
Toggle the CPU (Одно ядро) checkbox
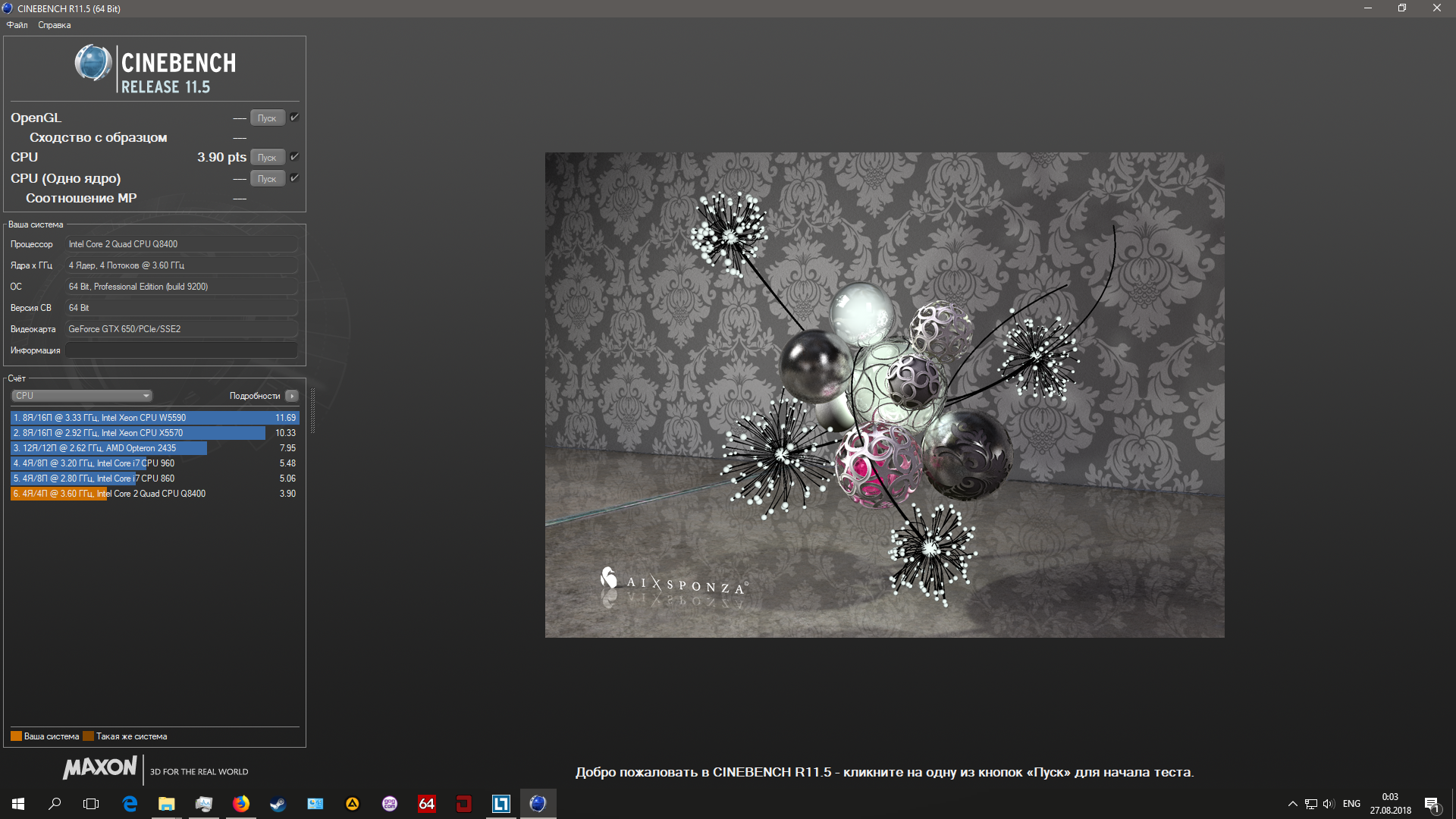click(x=294, y=178)
